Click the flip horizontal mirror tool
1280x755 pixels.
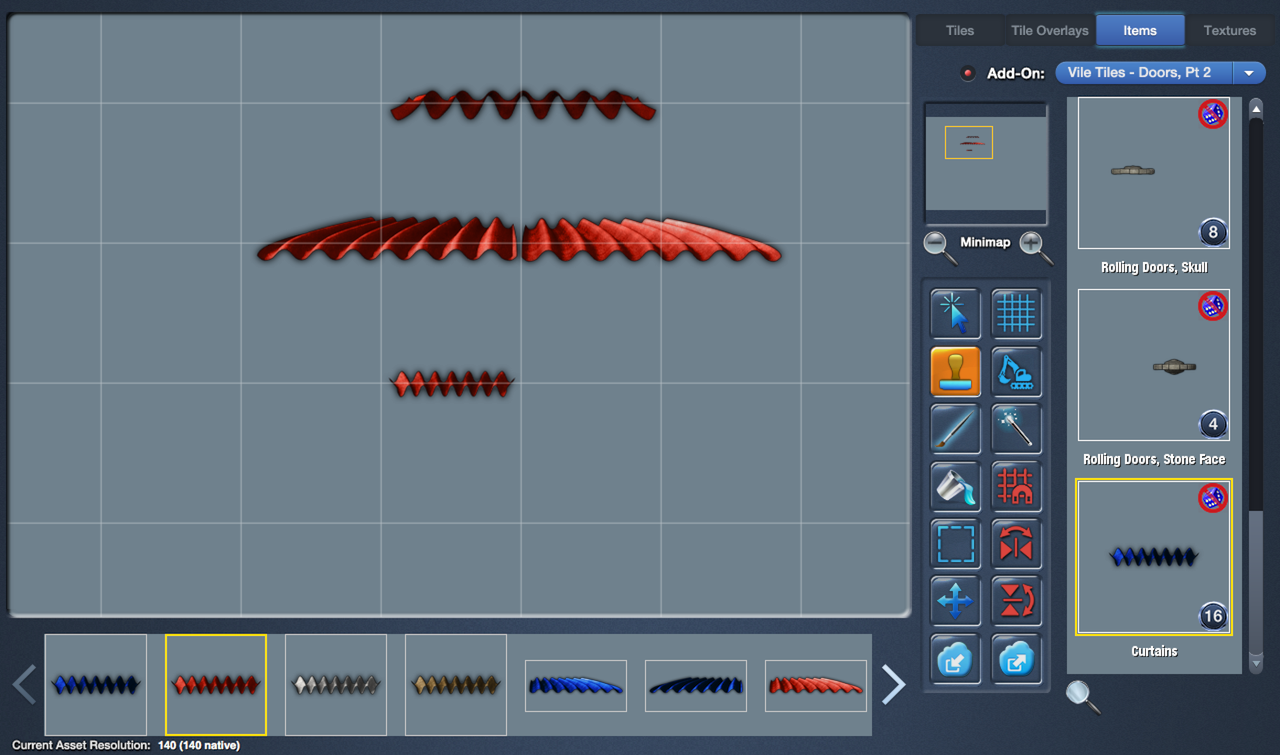pos(1016,544)
